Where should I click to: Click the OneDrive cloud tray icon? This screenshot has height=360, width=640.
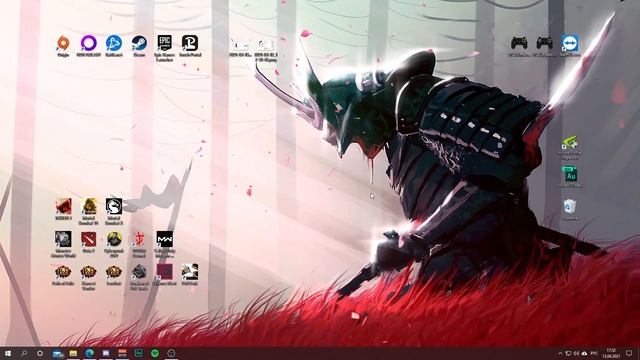tap(584, 353)
